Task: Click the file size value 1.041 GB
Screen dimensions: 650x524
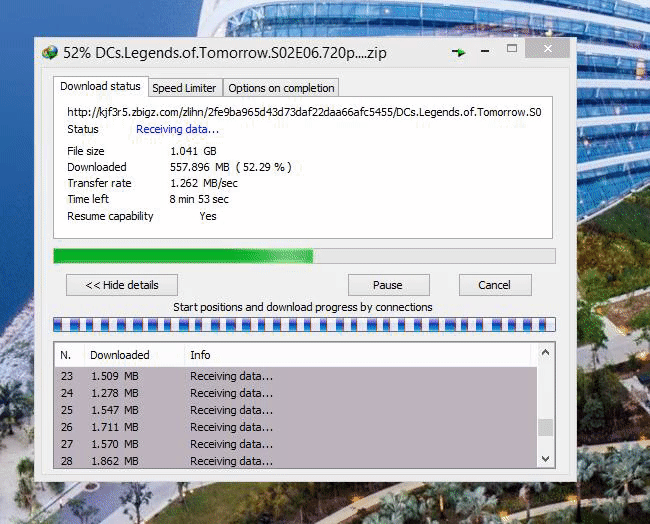Action: pyautogui.click(x=193, y=151)
